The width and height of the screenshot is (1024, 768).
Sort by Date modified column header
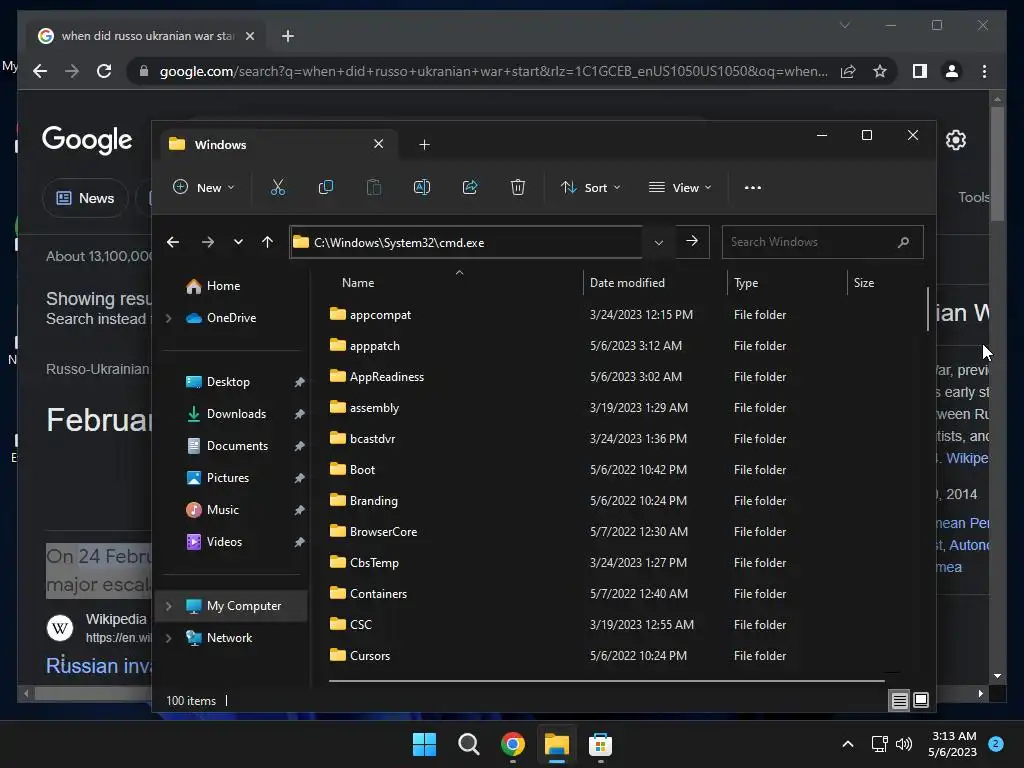pos(627,283)
